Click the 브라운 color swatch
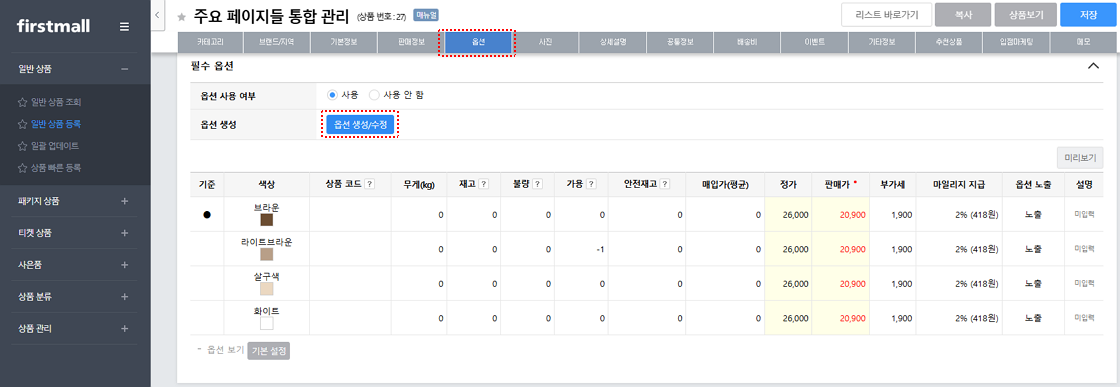The image size is (1120, 387). pyautogui.click(x=267, y=220)
